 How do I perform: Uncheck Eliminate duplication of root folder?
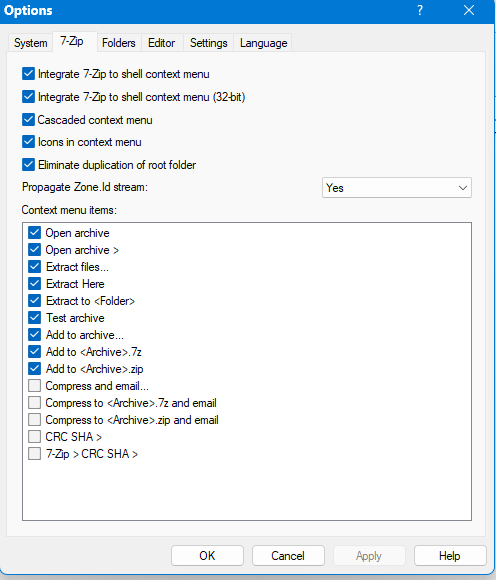click(28, 165)
